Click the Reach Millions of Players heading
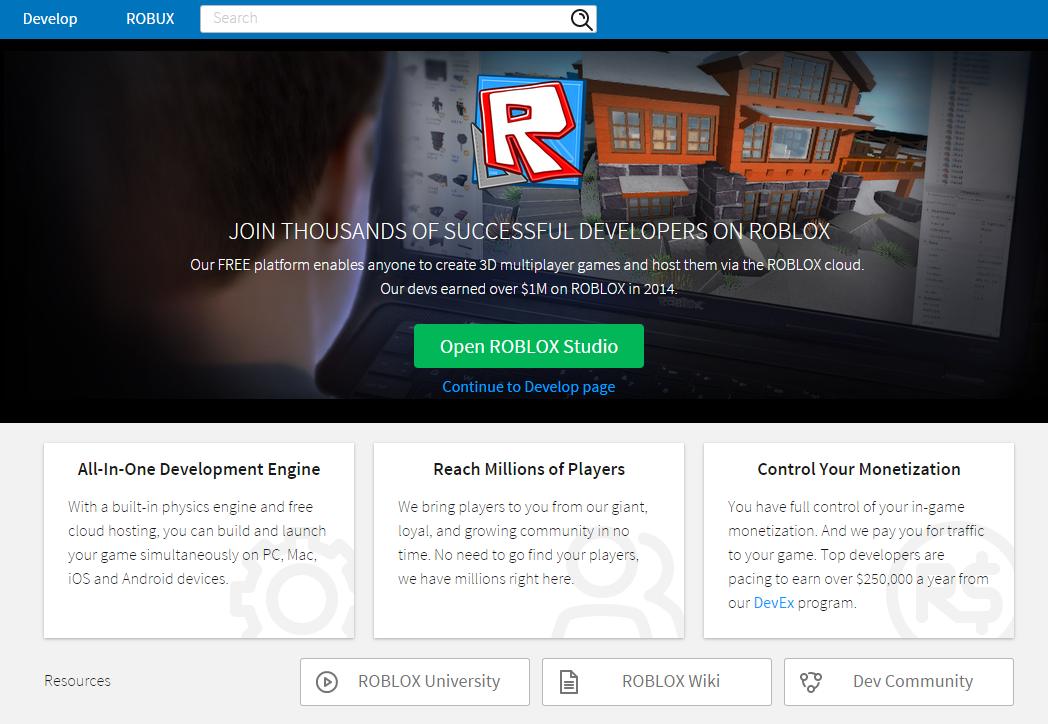Screen dimensions: 1048x724 529,469
